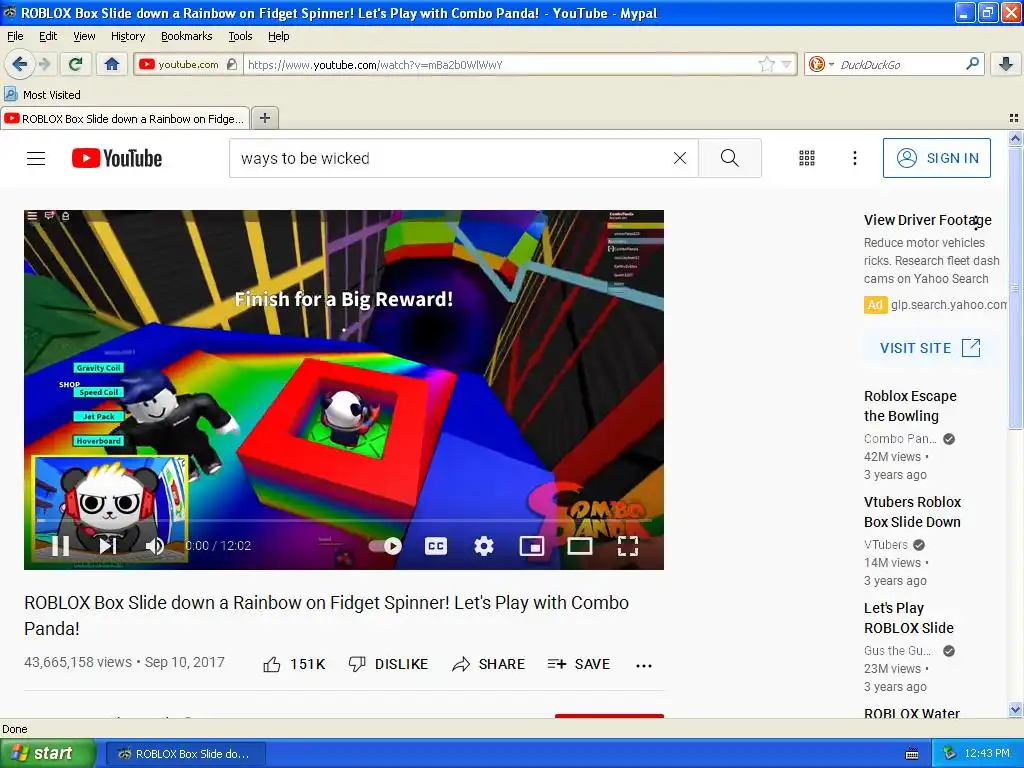Open the File menu
Image resolution: width=1024 pixels, height=768 pixels.
pos(15,36)
